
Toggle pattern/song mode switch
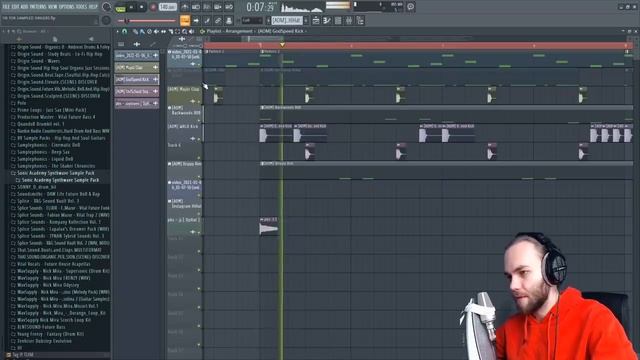coord(120,7)
